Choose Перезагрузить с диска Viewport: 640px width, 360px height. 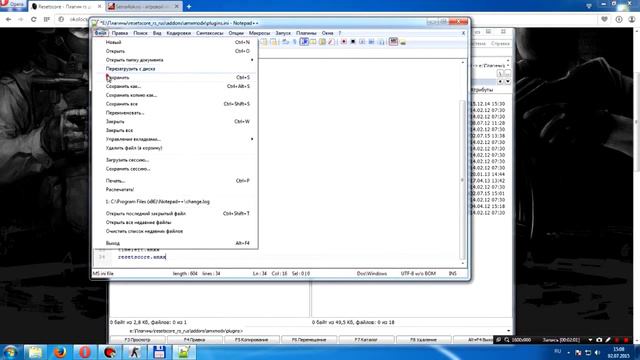click(176, 69)
